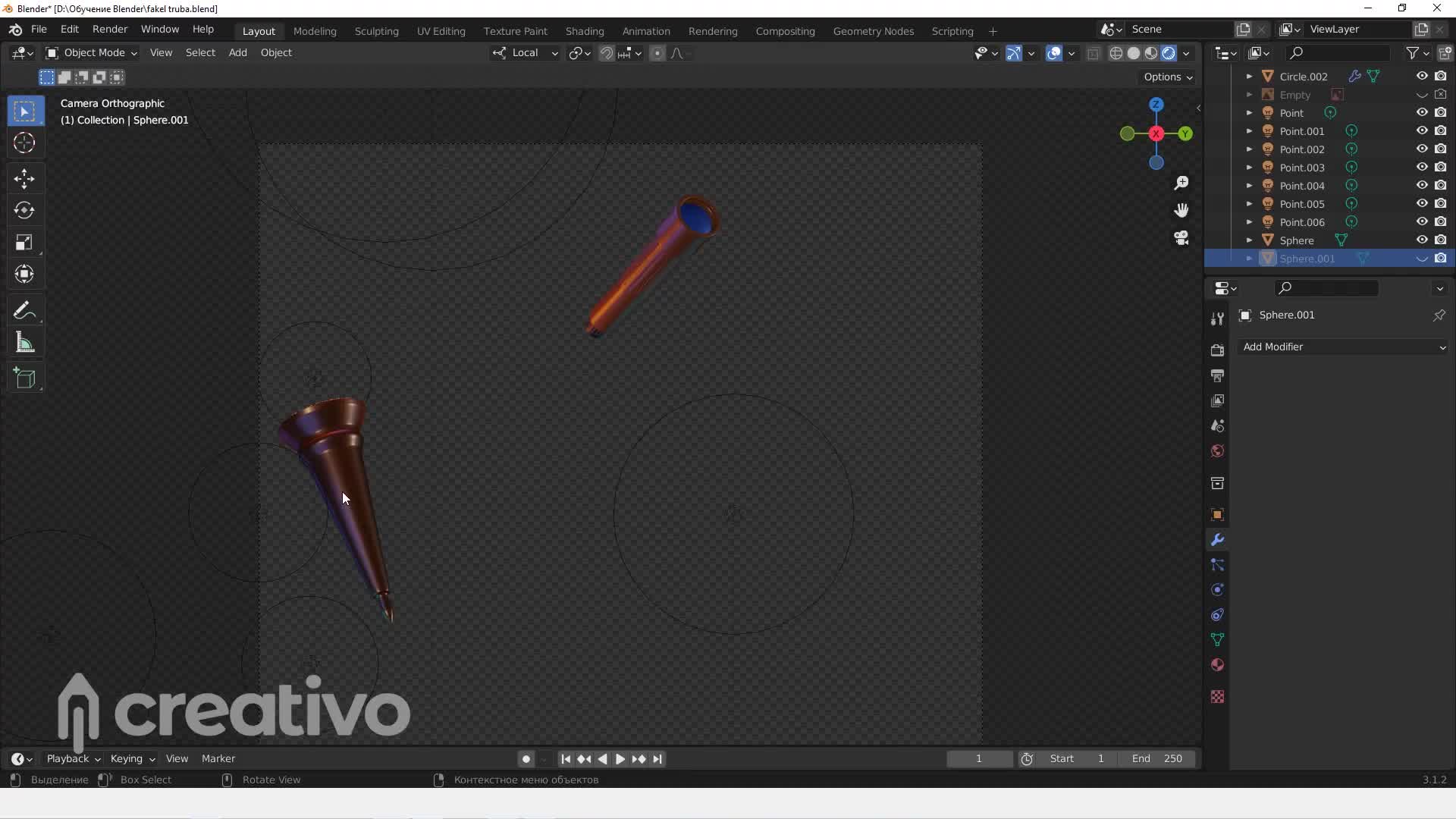Click the End frame 250 field
This screenshot has width=1456, height=819.
[1157, 758]
